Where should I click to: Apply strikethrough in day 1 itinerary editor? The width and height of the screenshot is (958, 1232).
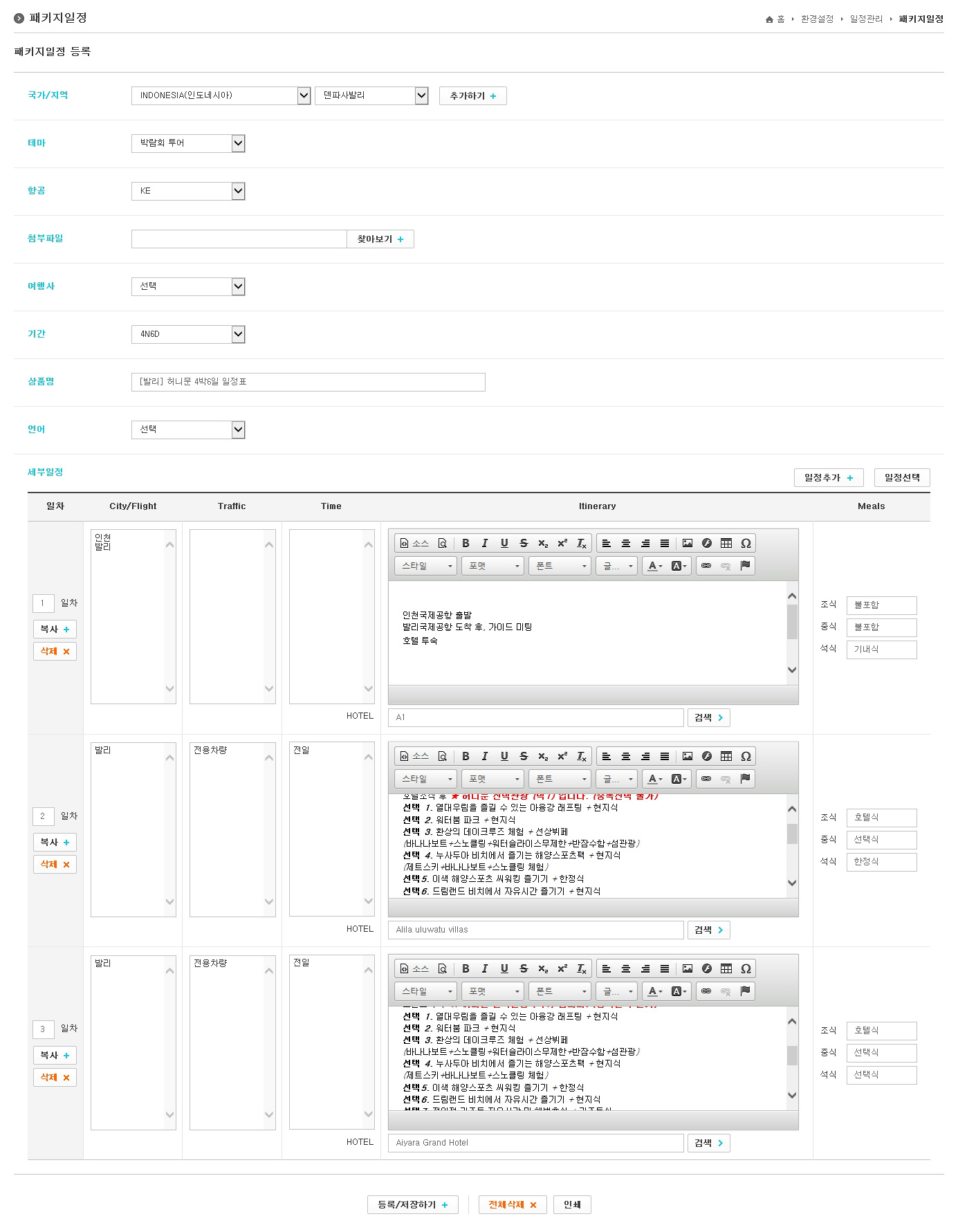click(524, 544)
